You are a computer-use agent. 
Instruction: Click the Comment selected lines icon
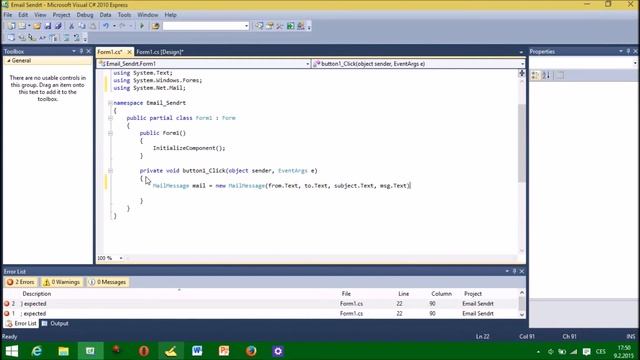[x=66, y=38]
